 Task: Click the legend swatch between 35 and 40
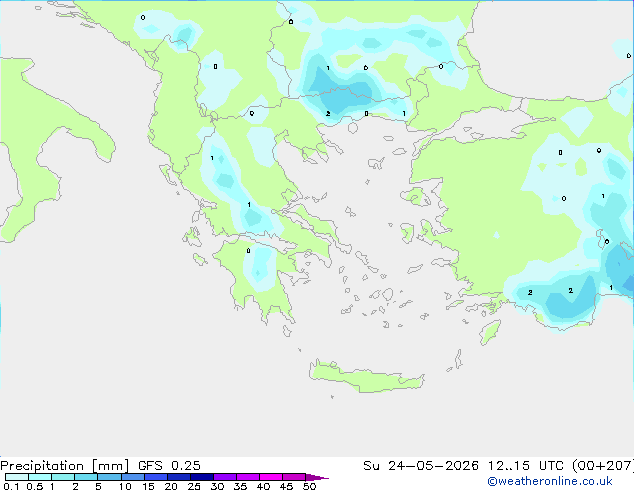click(247, 477)
